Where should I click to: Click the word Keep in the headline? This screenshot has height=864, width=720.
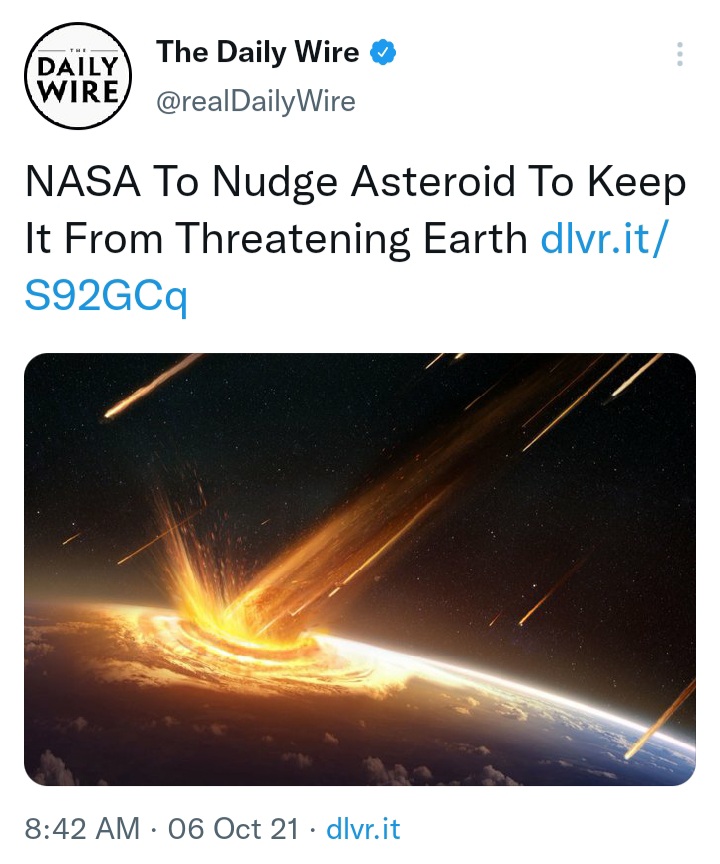637,182
